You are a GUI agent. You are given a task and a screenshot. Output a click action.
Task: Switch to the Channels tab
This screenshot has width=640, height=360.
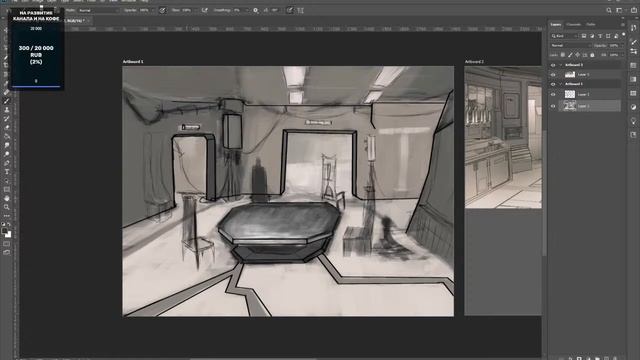[573, 24]
